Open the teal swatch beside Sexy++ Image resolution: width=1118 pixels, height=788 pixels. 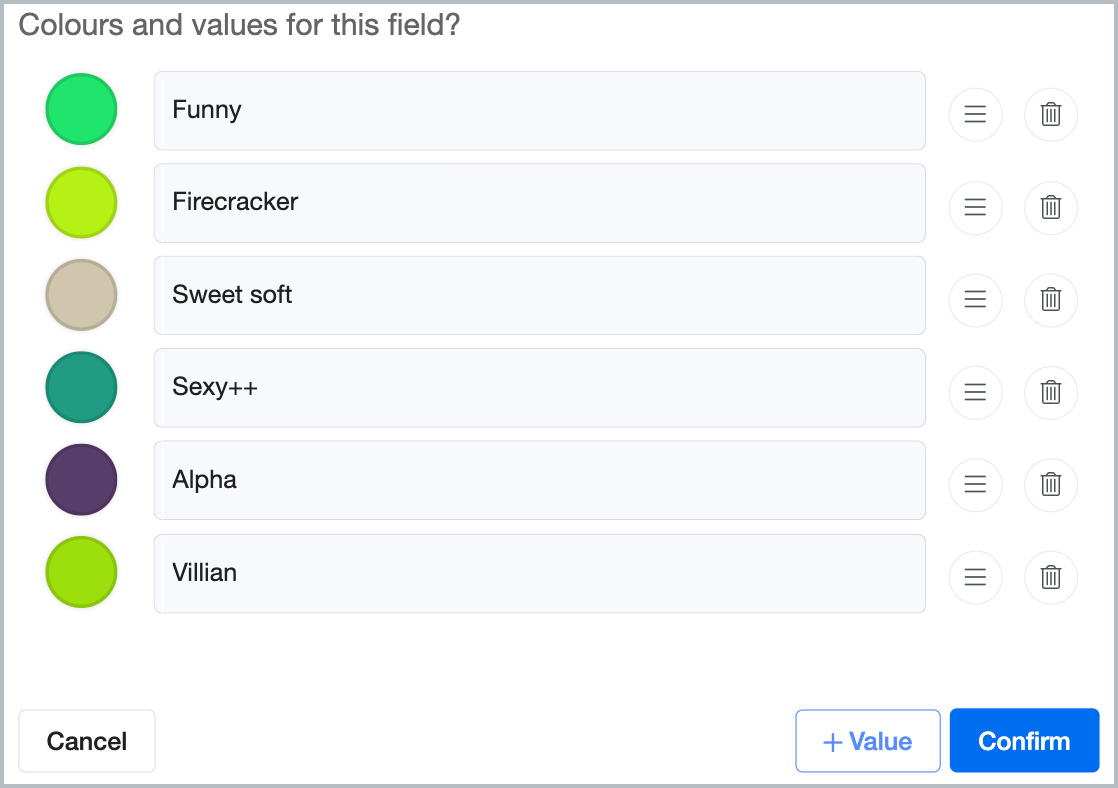(81, 387)
